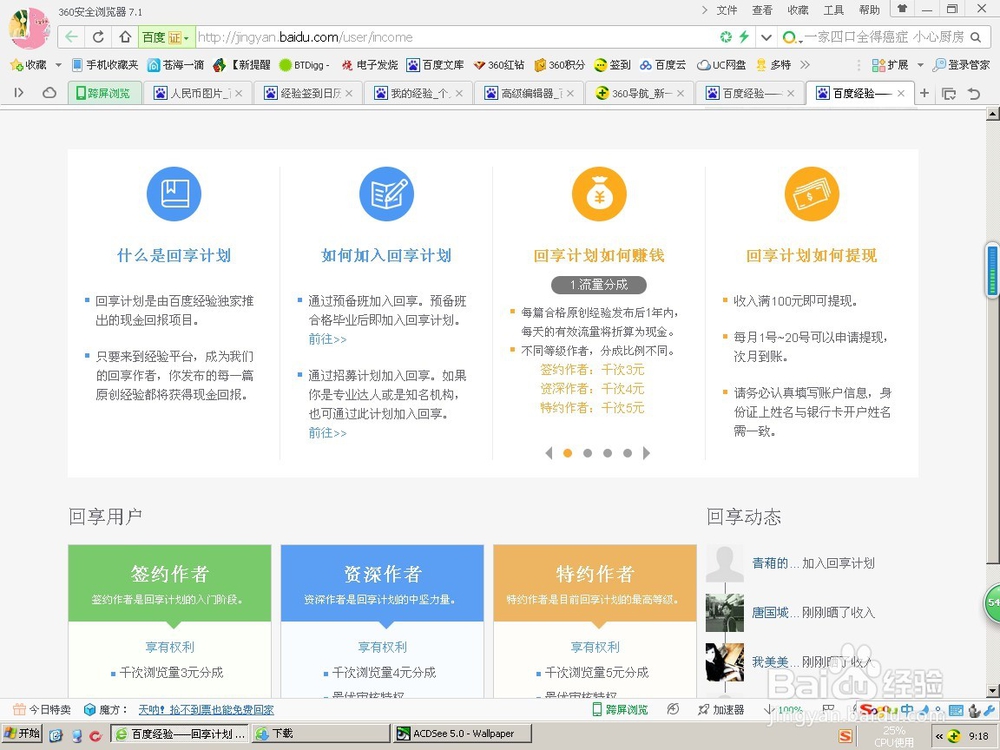The width and height of the screenshot is (1000, 750).
Task: Select the third carousel dot
Action: point(607,453)
